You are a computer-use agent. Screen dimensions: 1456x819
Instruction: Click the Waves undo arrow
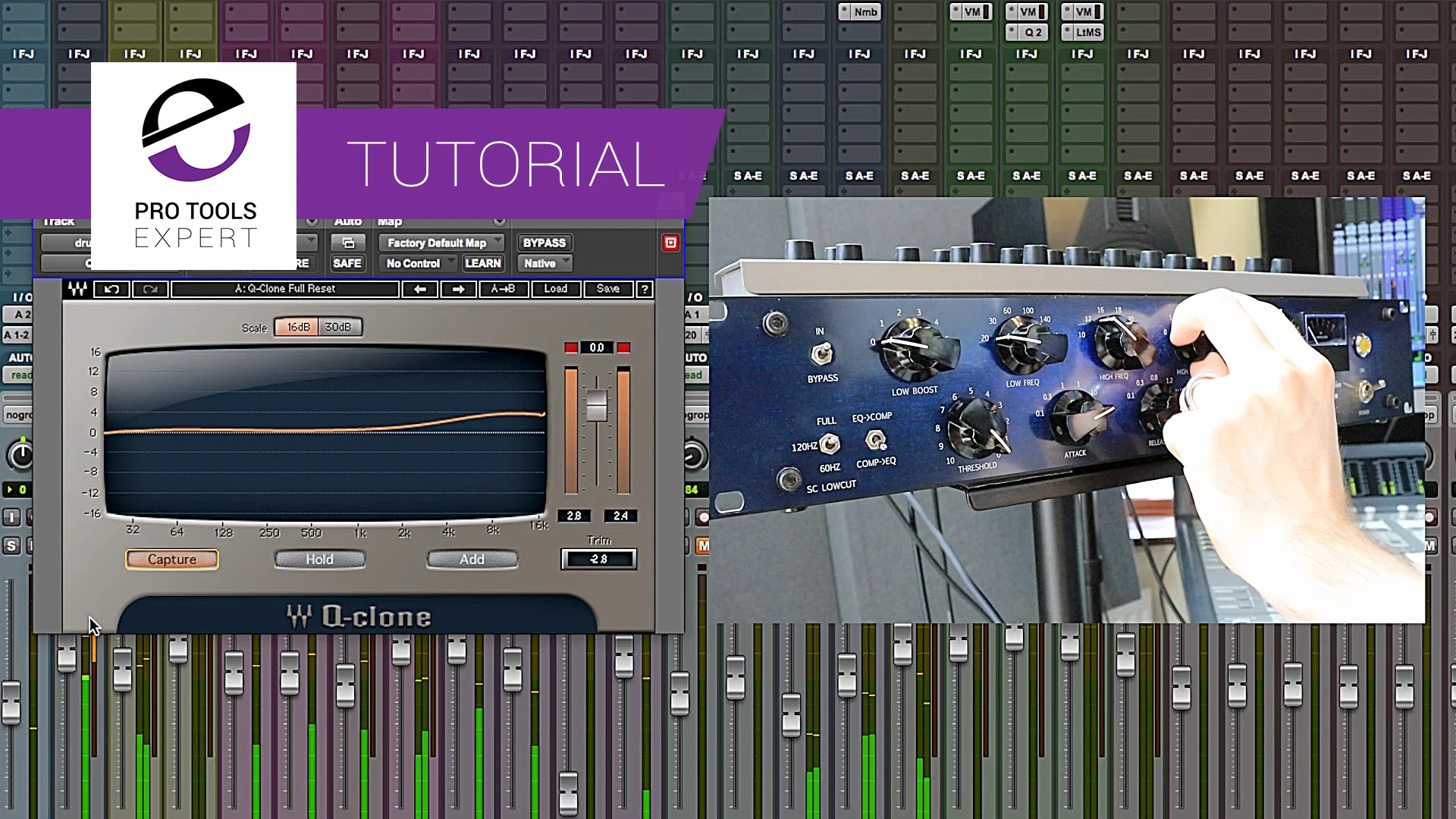[x=111, y=289]
